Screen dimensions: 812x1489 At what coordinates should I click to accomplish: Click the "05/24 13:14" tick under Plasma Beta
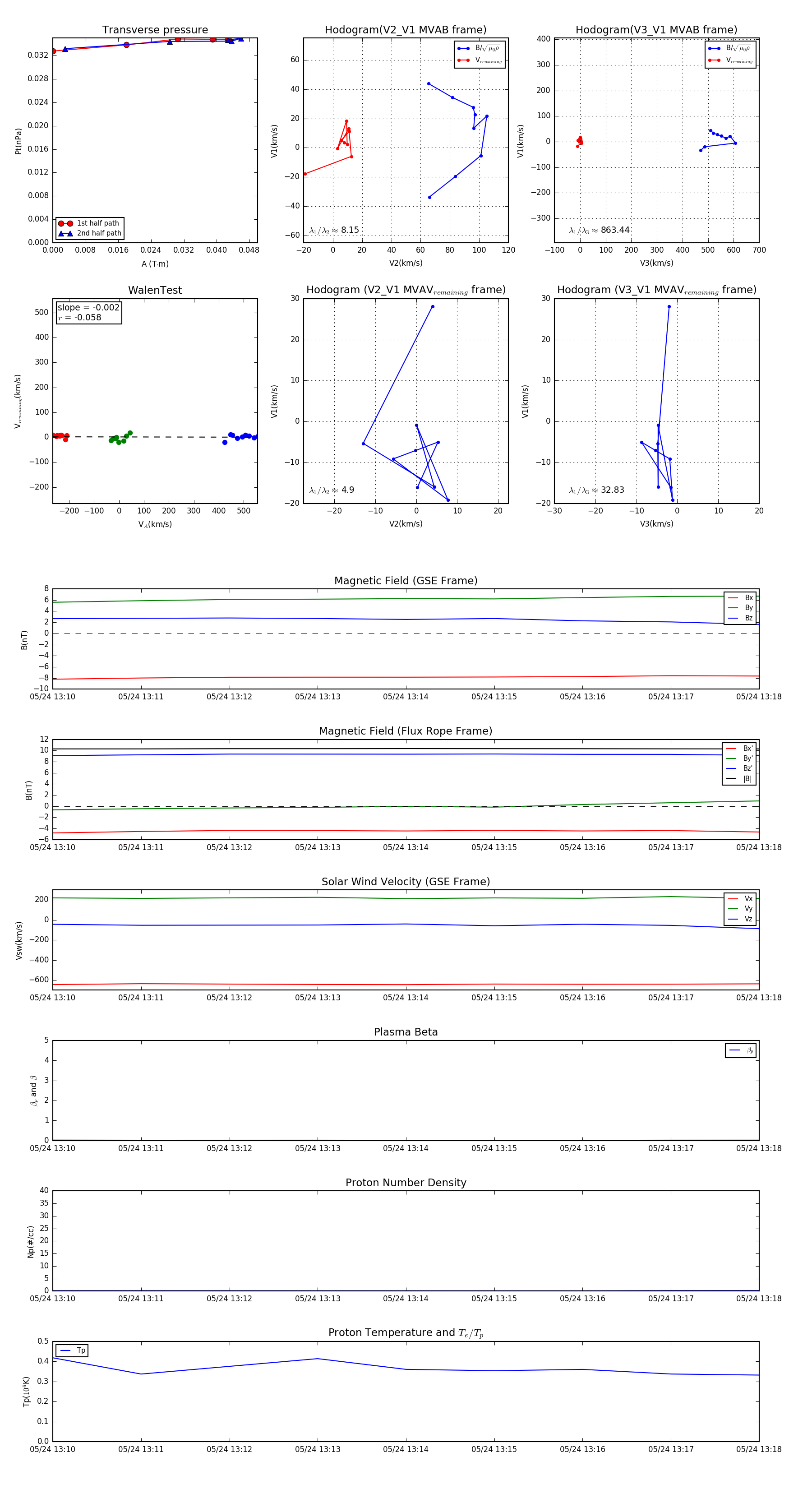(406, 1148)
